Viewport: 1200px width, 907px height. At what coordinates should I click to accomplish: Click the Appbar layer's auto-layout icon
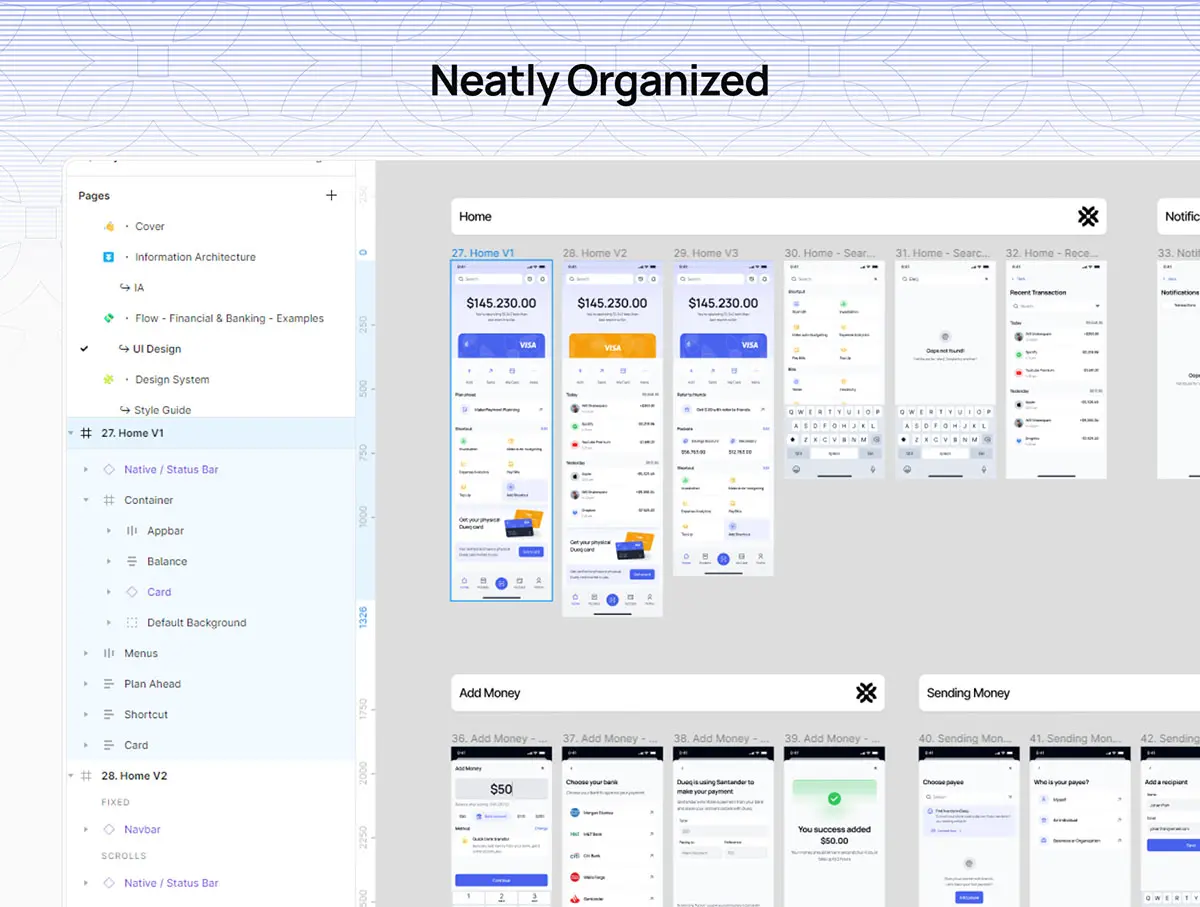coord(132,531)
